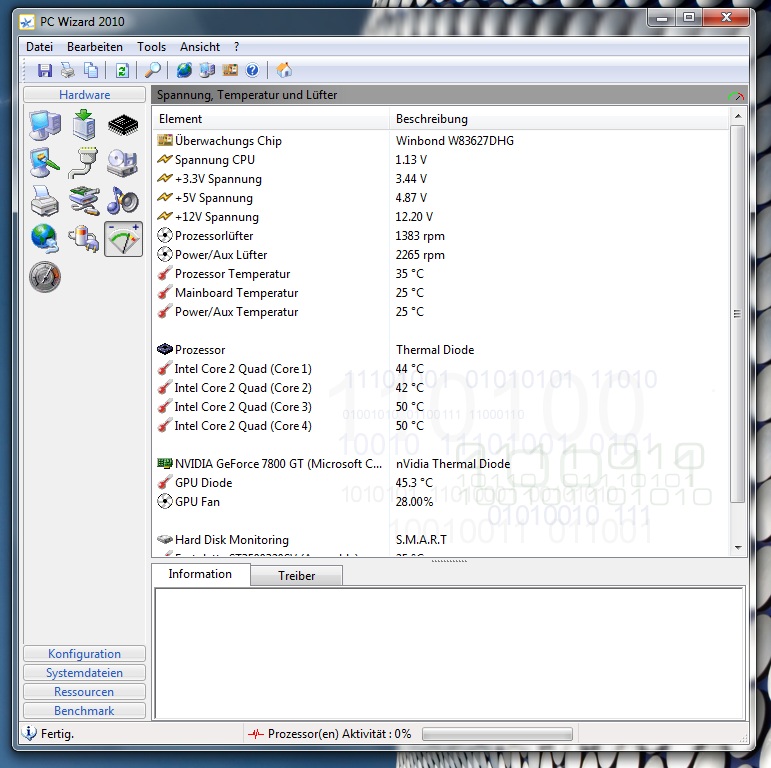The height and width of the screenshot is (768, 771).
Task: Open the Video monitor icon
Action: point(45,162)
